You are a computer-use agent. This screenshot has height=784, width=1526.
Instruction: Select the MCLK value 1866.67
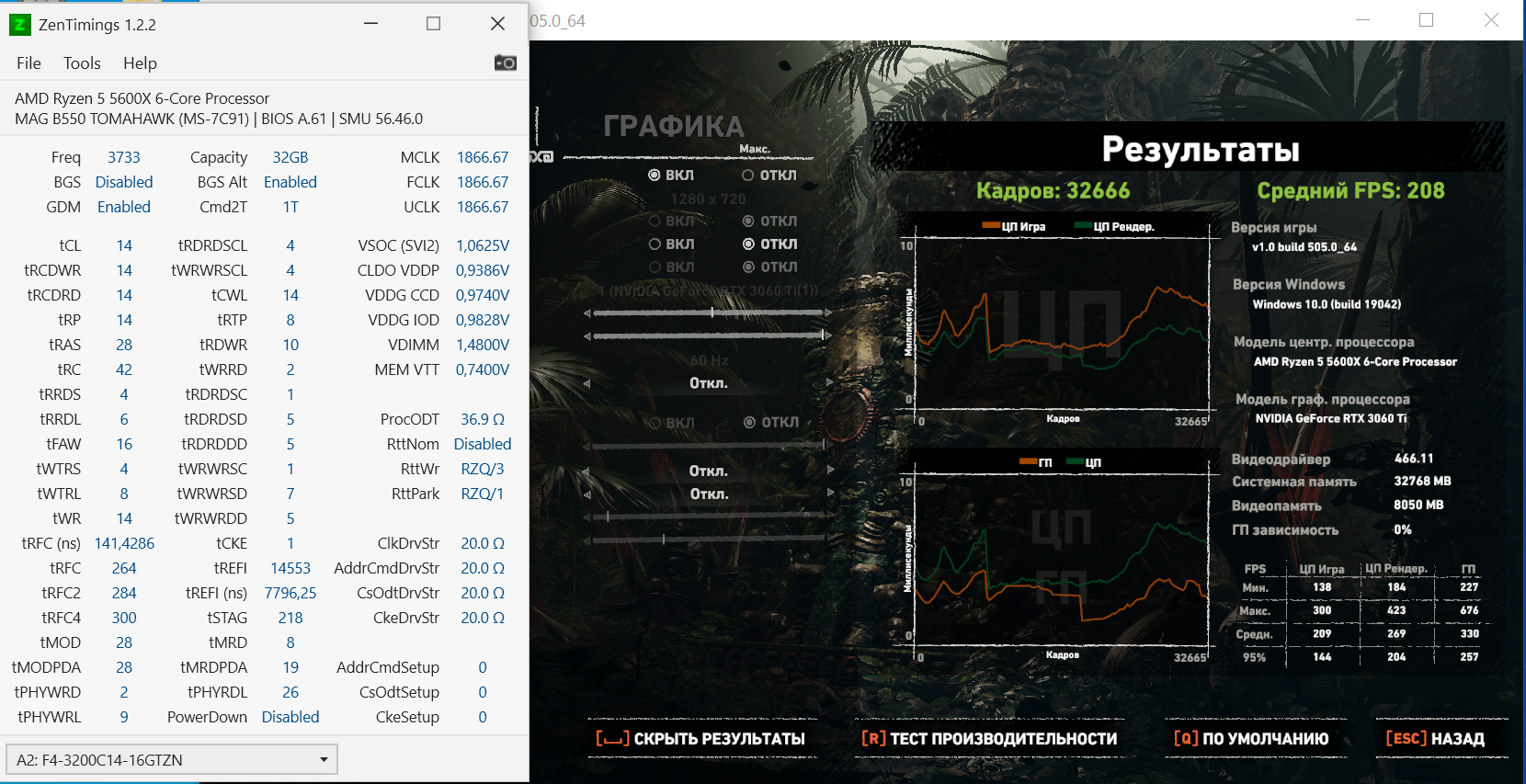tap(483, 157)
